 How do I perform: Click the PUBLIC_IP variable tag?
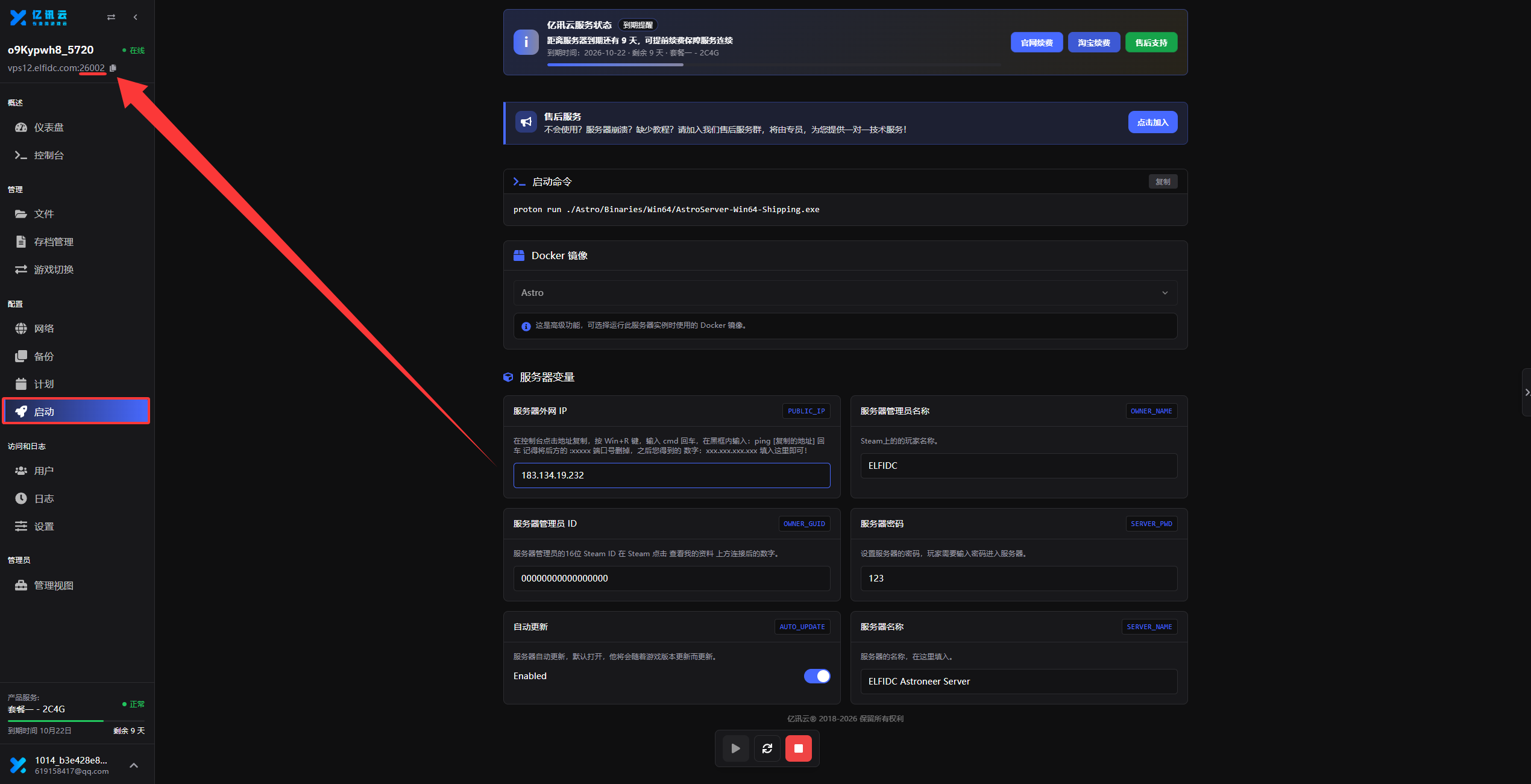point(806,411)
